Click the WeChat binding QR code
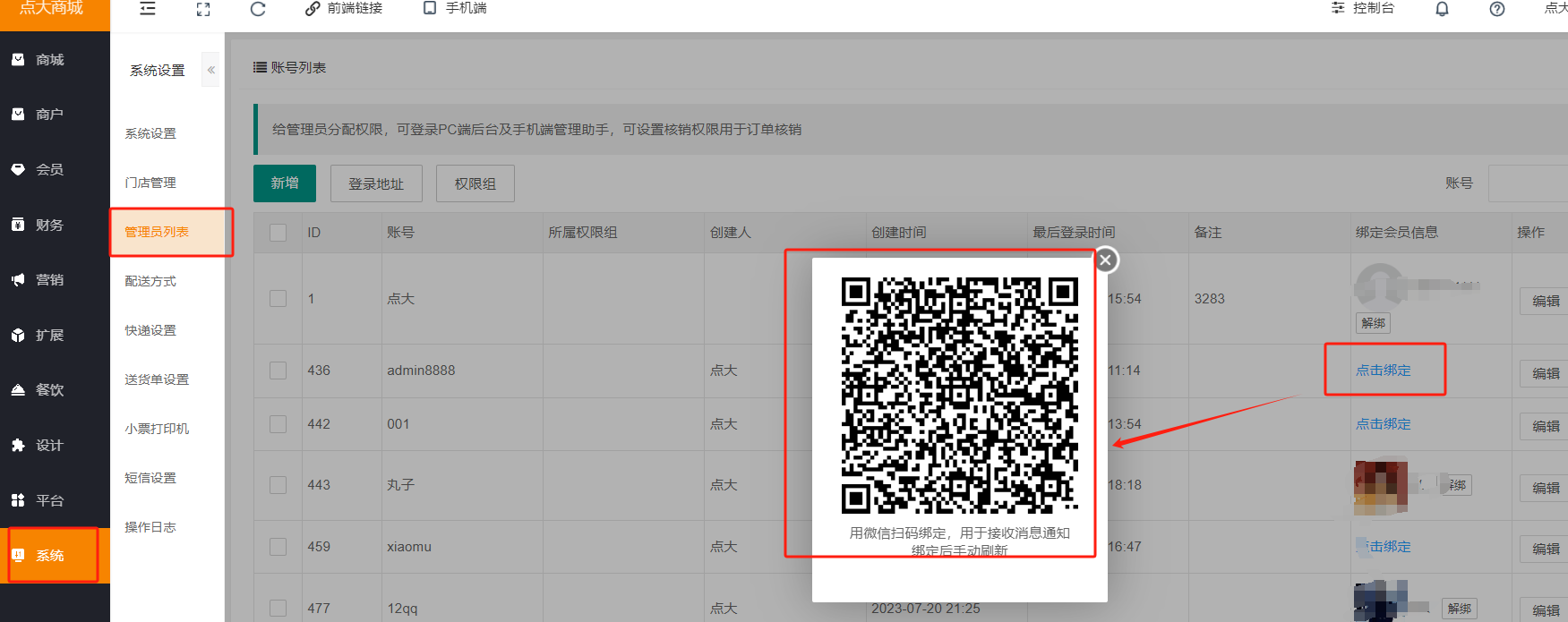 (960, 396)
